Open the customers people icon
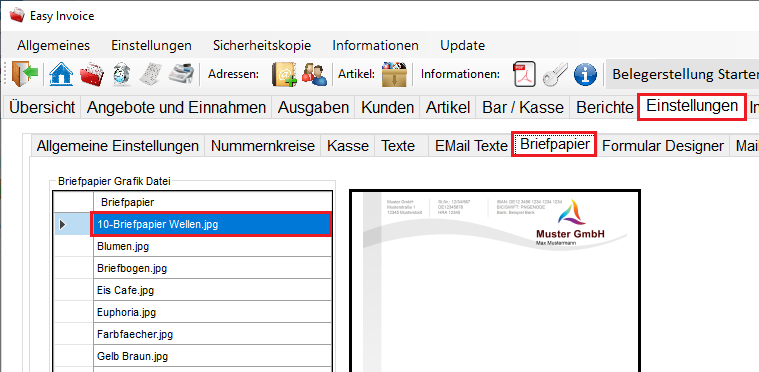 pos(315,74)
